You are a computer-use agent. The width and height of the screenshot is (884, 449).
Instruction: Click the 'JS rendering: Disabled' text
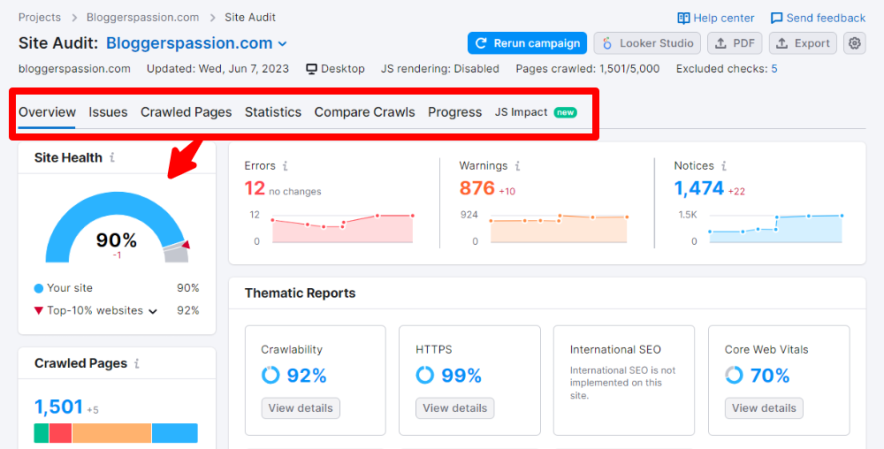[440, 69]
